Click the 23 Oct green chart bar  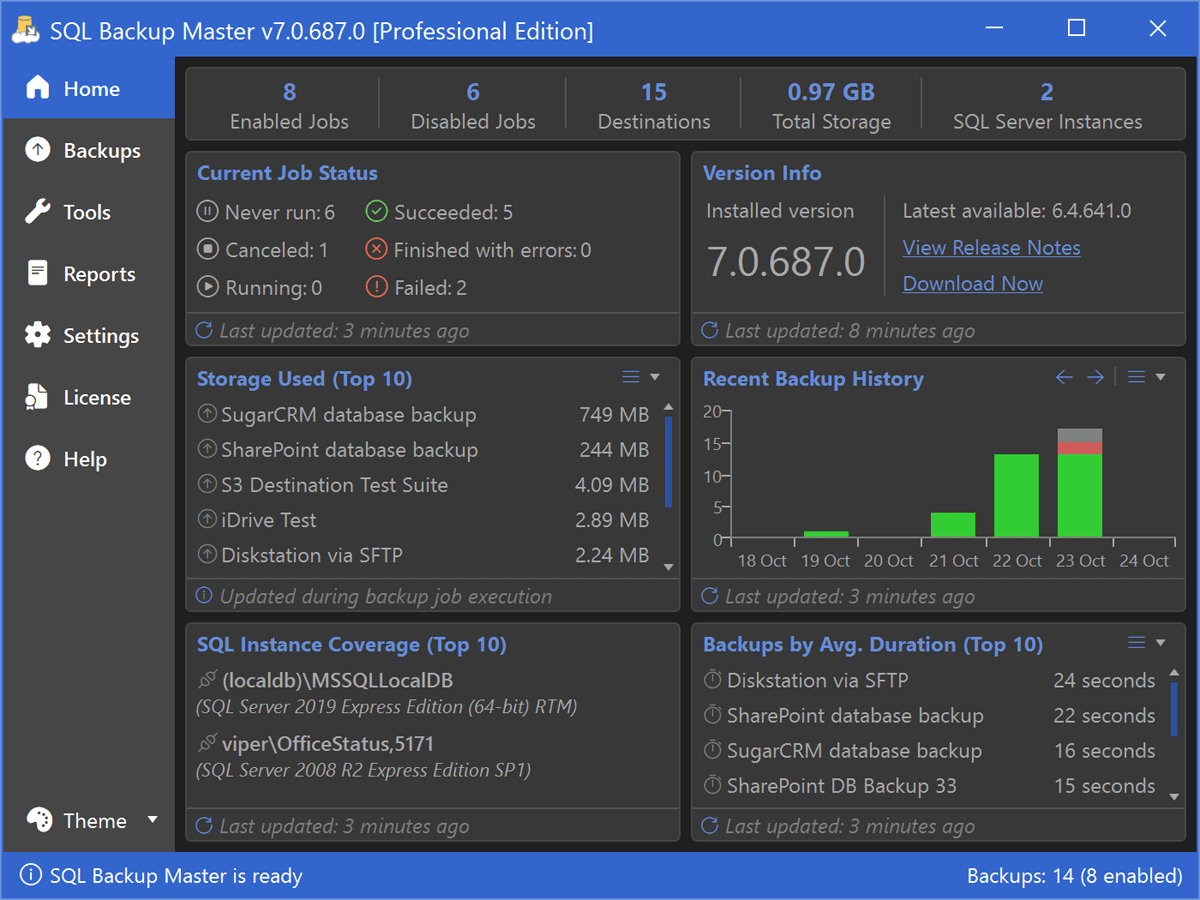pos(1080,496)
